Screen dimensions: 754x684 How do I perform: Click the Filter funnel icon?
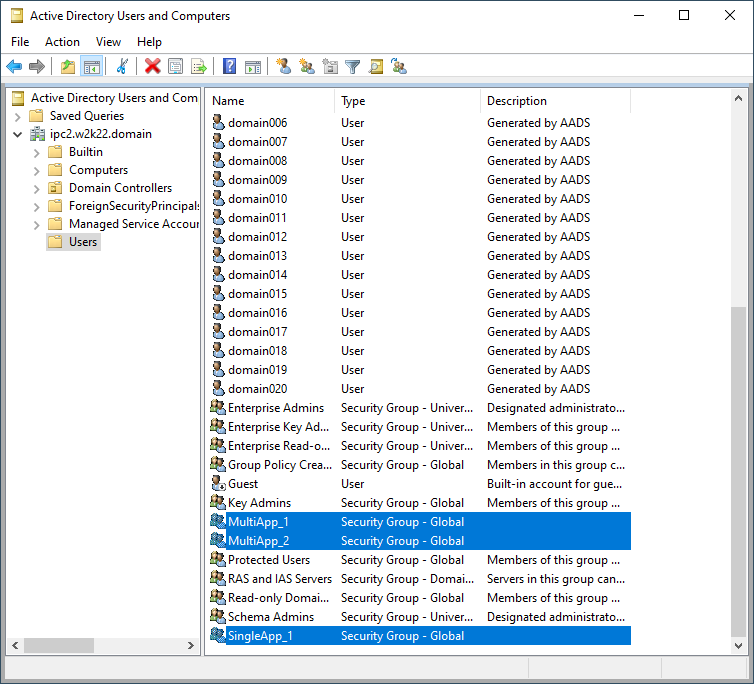(353, 67)
